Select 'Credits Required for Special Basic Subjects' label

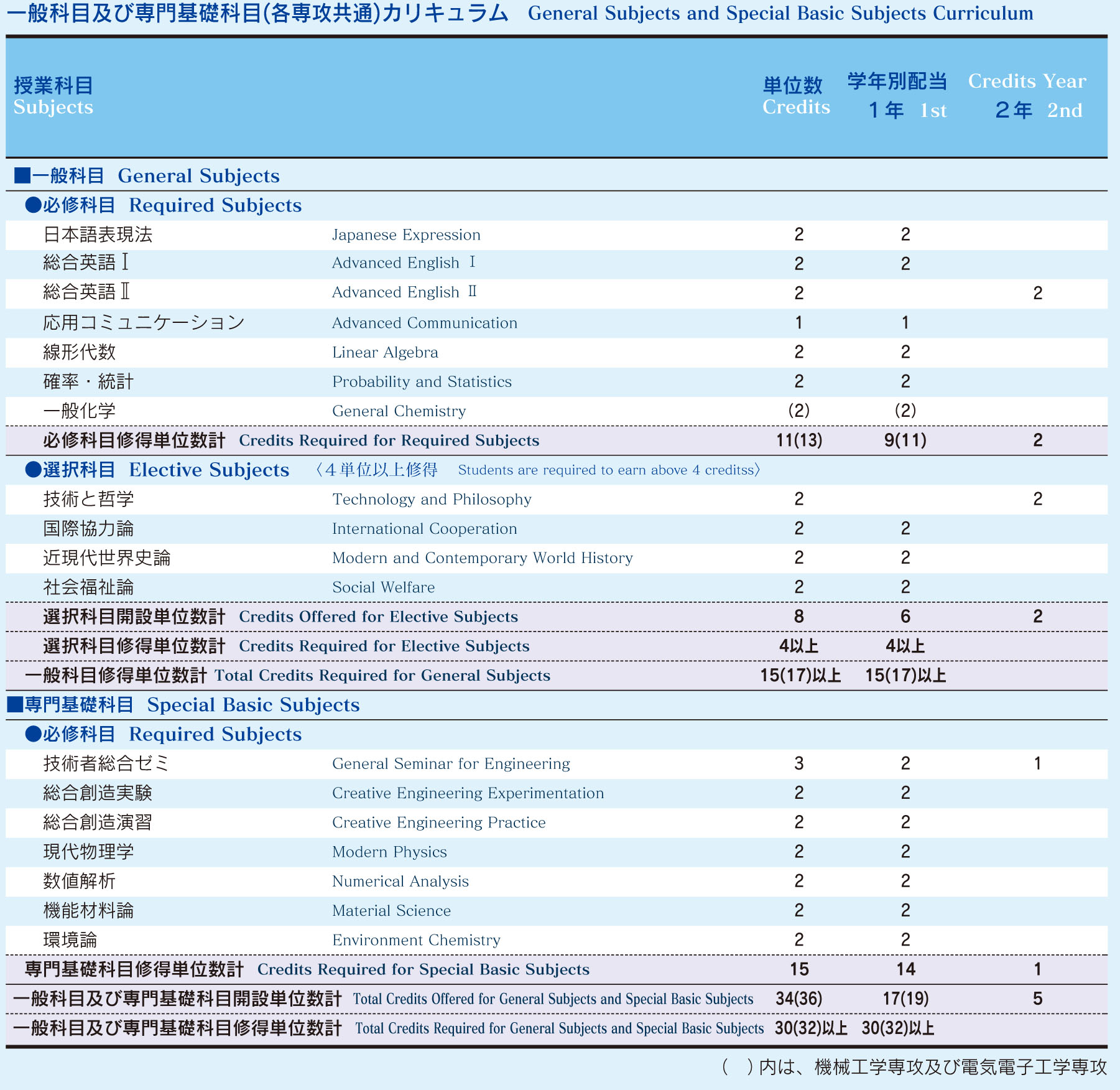[423, 969]
